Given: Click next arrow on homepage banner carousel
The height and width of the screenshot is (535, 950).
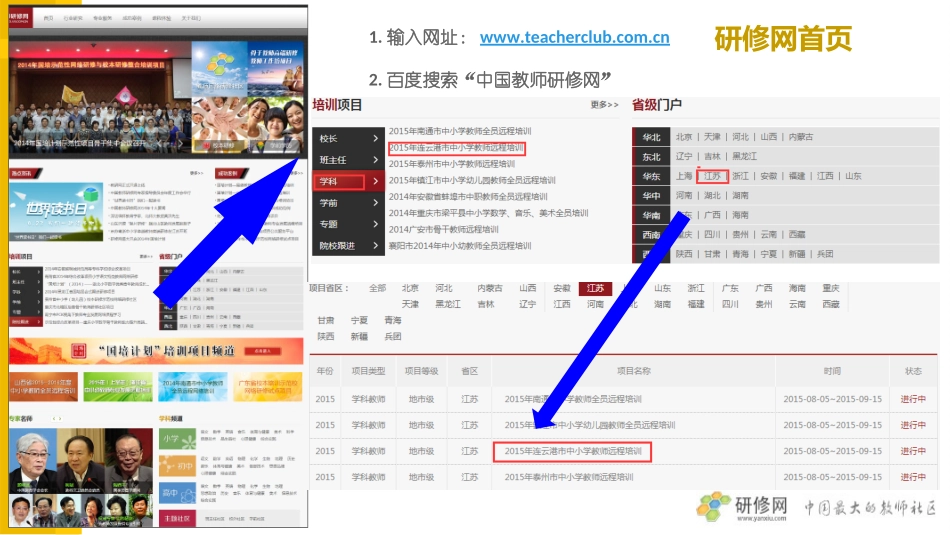Looking at the screenshot, I should (x=180, y=144).
